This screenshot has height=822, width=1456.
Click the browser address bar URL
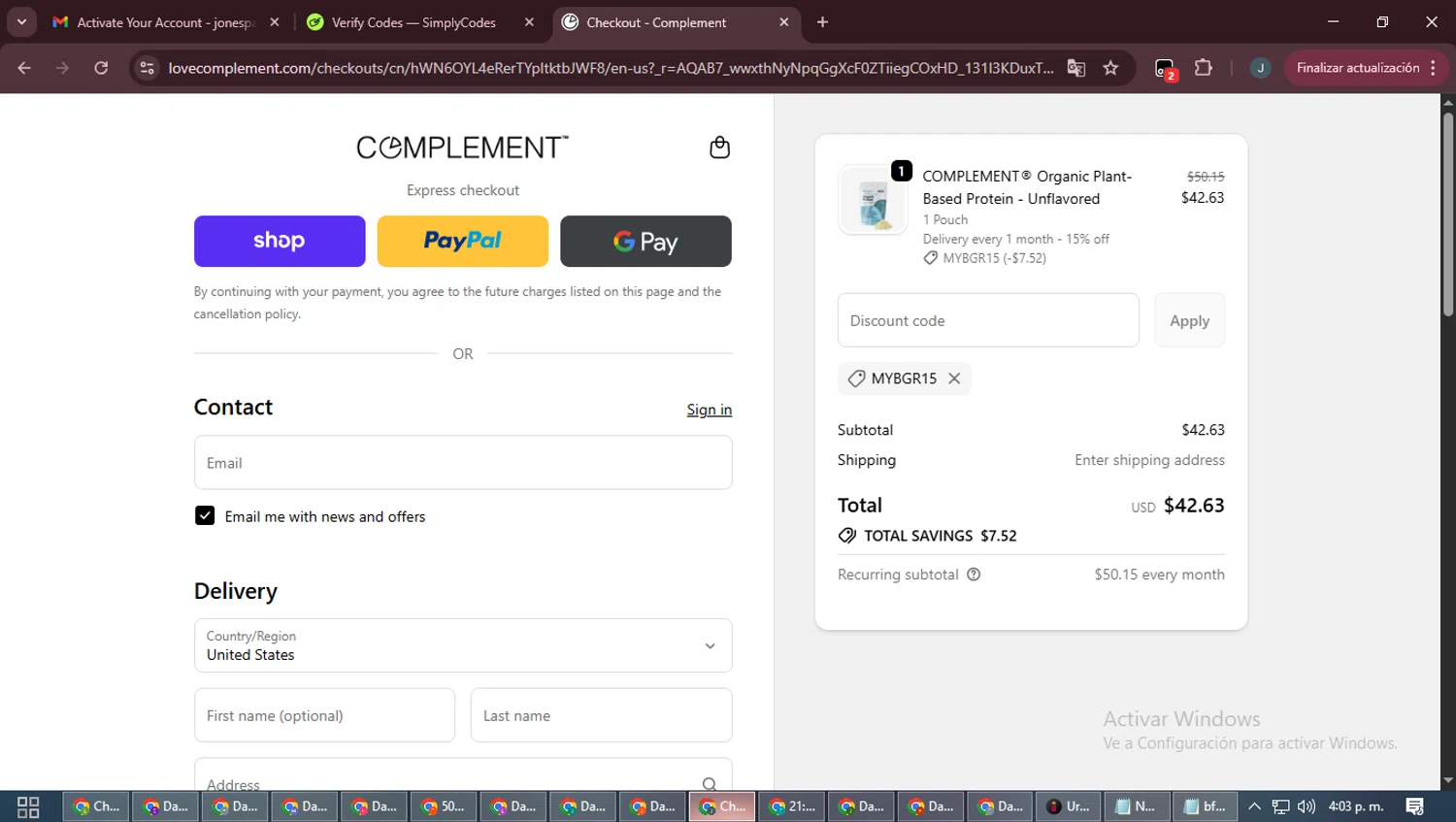[x=611, y=68]
